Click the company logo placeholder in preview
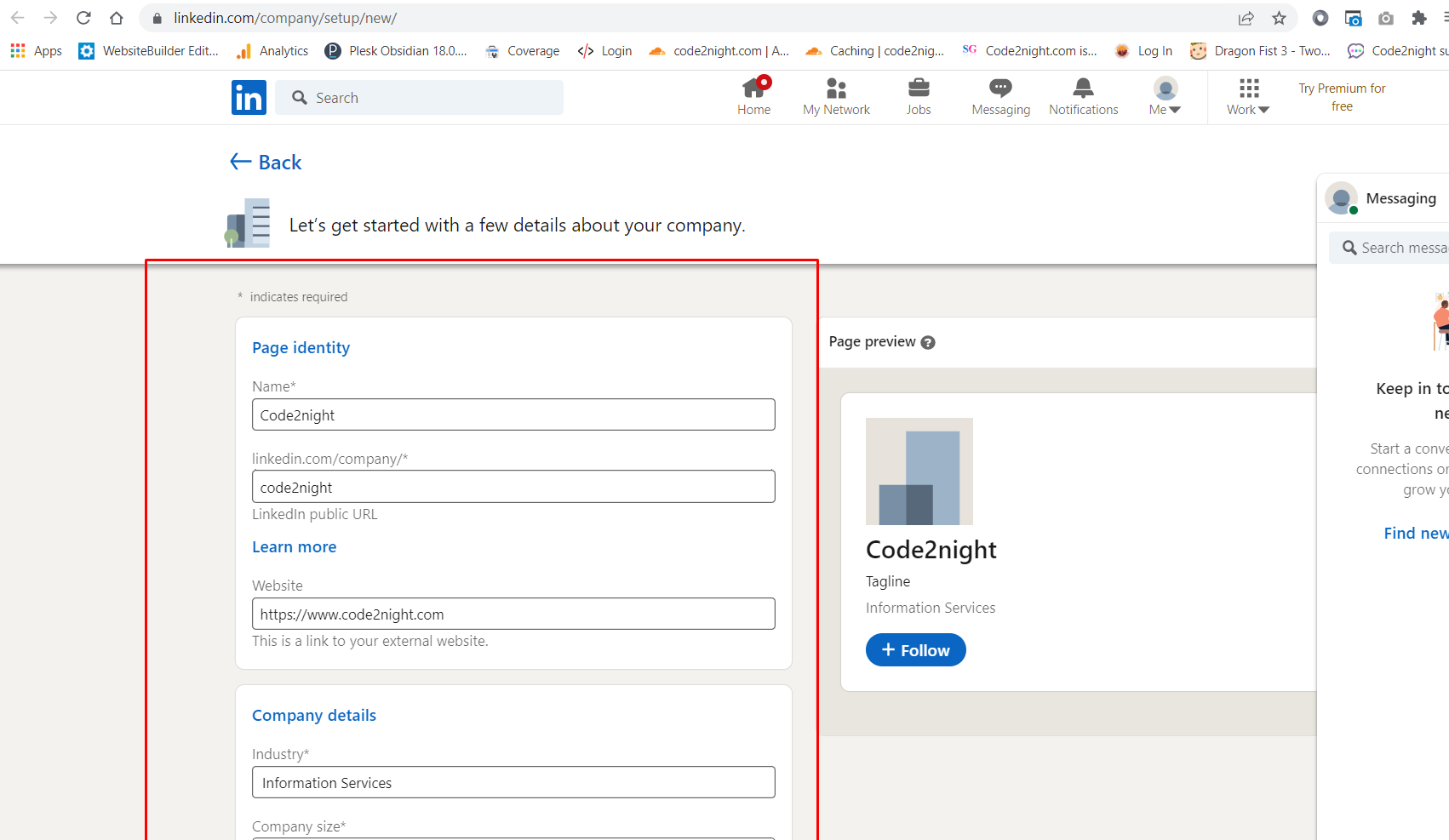The width and height of the screenshot is (1449, 840). (x=919, y=471)
